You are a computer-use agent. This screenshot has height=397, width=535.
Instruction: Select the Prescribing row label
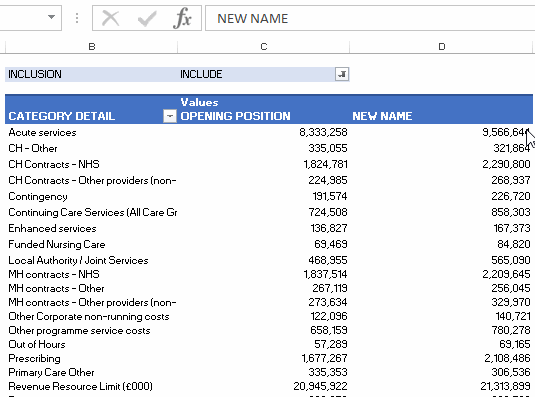coord(34,358)
